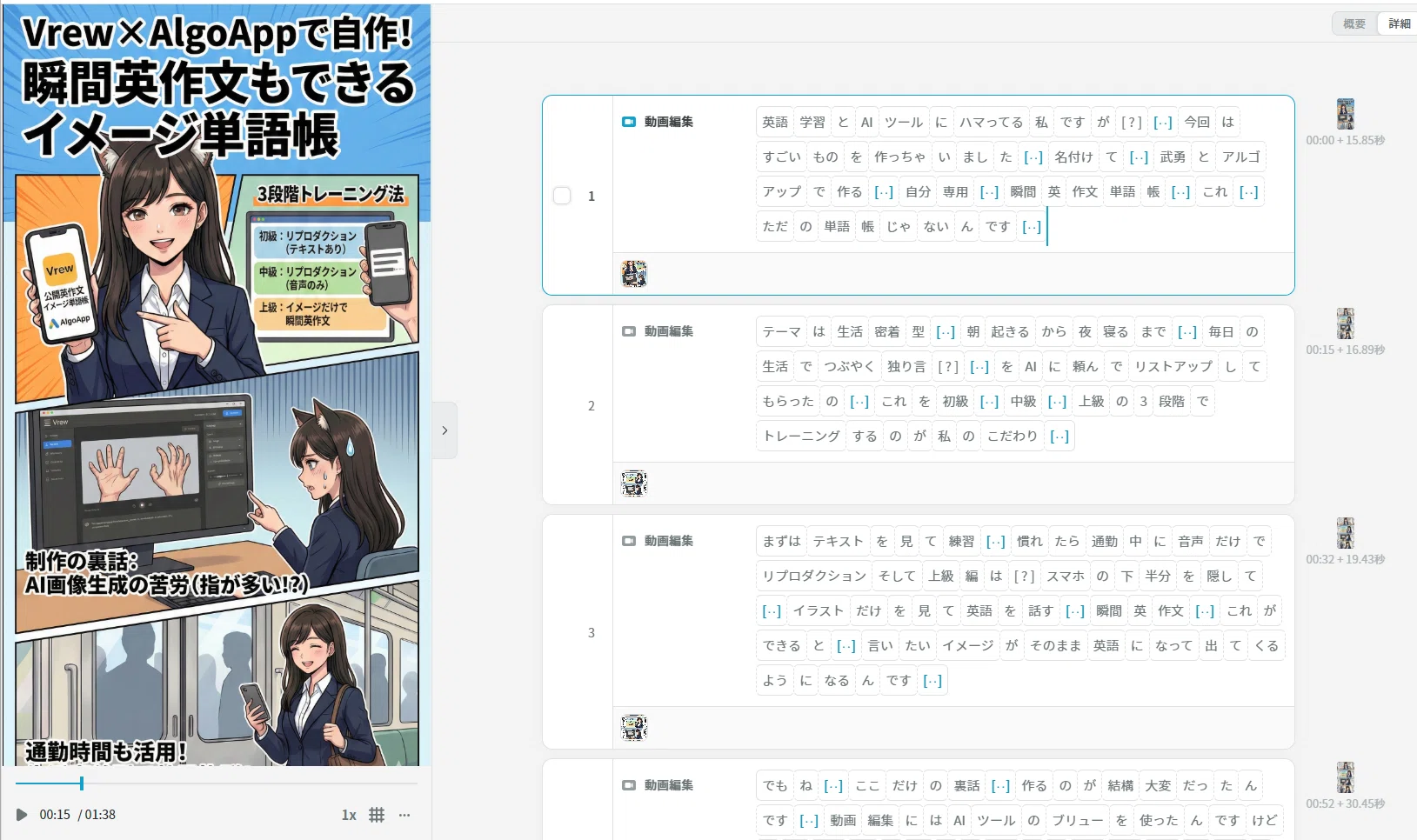Click the timestamp 00:52 + 30.45秒
This screenshot has width=1417, height=840.
pyautogui.click(x=1345, y=803)
